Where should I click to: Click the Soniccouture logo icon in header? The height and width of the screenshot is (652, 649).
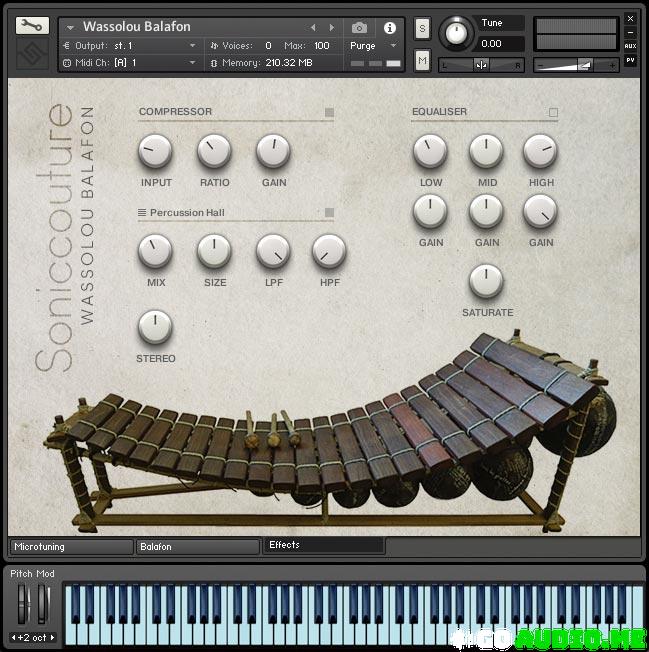[x=32, y=53]
